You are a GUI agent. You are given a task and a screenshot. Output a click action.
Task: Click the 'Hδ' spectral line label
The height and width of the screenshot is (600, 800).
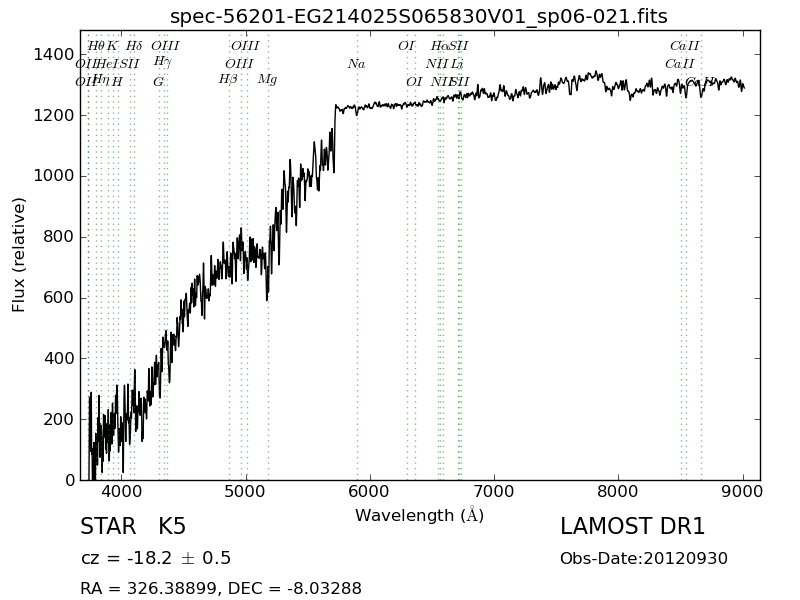tap(134, 46)
